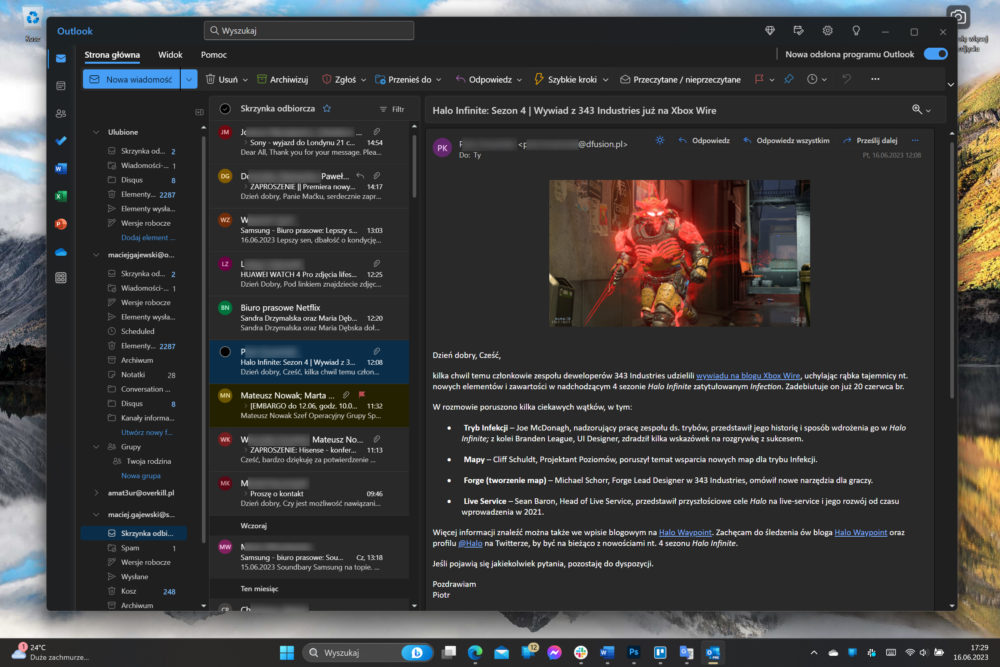The height and width of the screenshot is (667, 1000).
Task: Open the toolbar Odpowiedz dropdown arrow
Action: point(519,80)
